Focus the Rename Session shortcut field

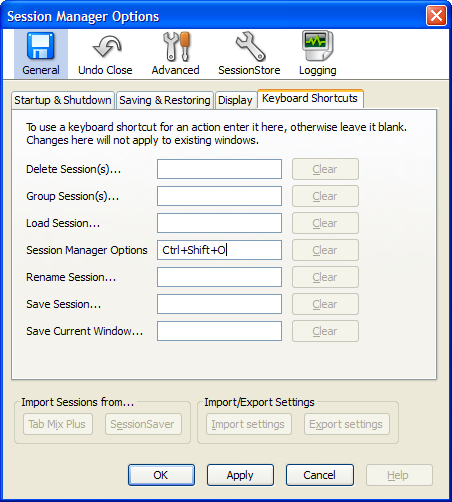click(x=219, y=277)
